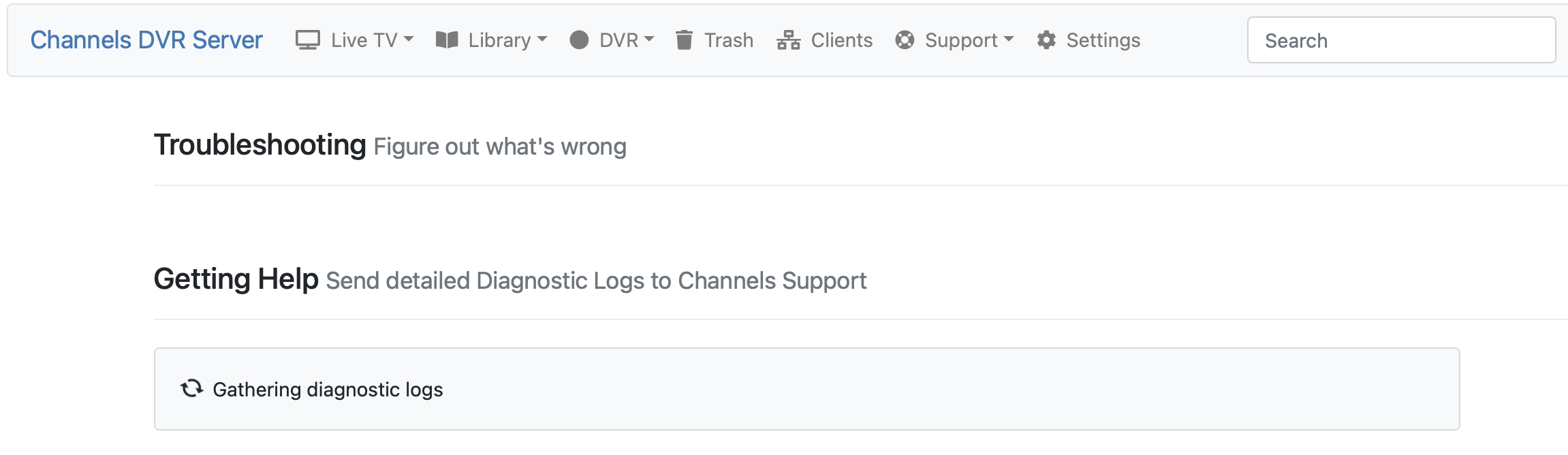This screenshot has width=1568, height=455.
Task: Open the Settings nav label
Action: pos(1103,40)
